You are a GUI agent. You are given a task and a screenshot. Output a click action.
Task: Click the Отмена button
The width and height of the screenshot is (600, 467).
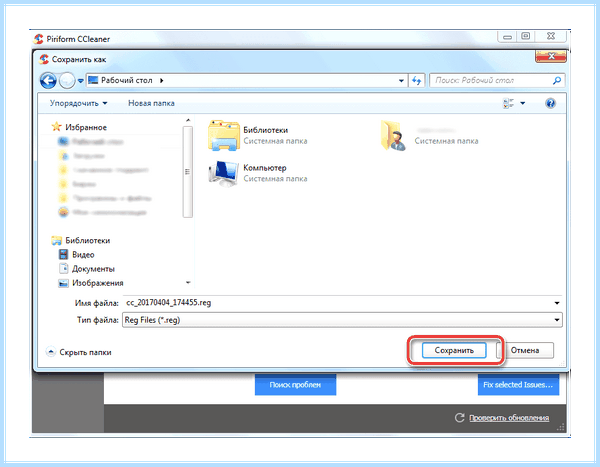point(525,350)
